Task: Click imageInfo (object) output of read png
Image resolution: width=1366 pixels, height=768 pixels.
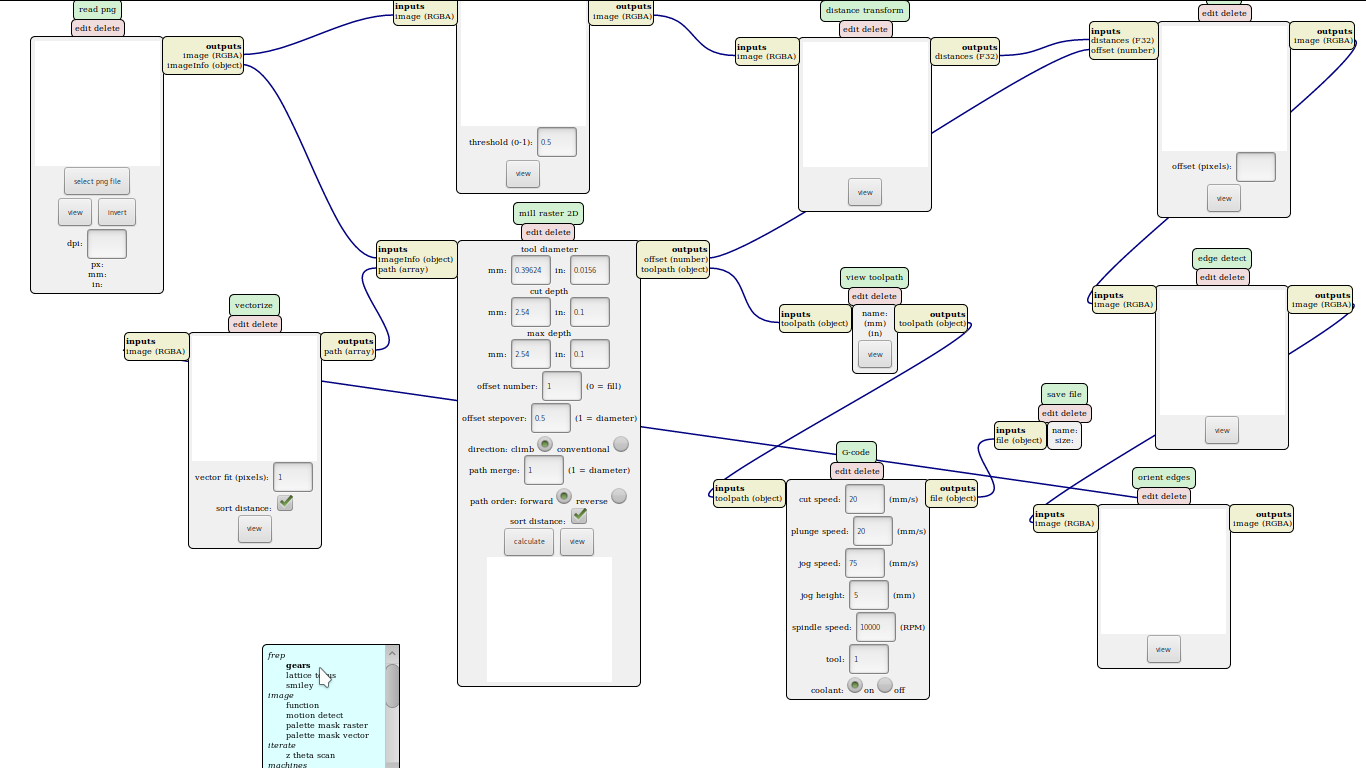Action: click(204, 66)
